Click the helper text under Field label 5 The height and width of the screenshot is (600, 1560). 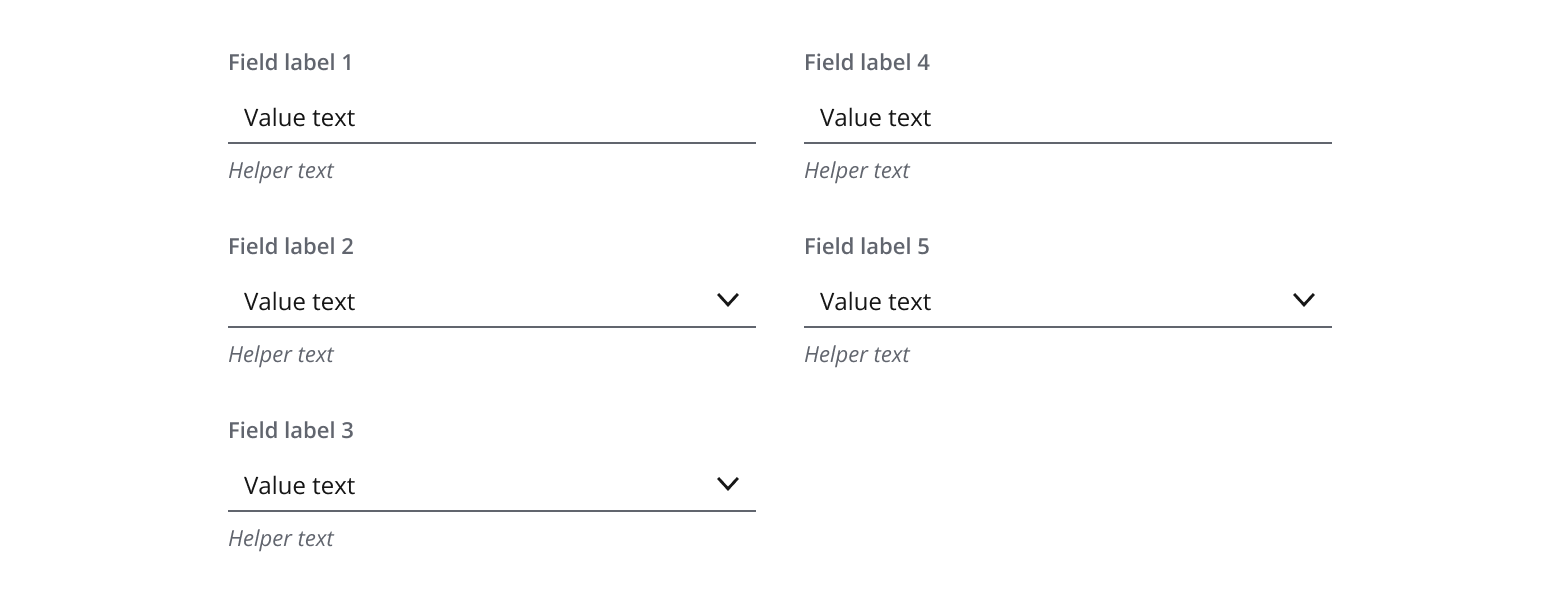coord(857,355)
